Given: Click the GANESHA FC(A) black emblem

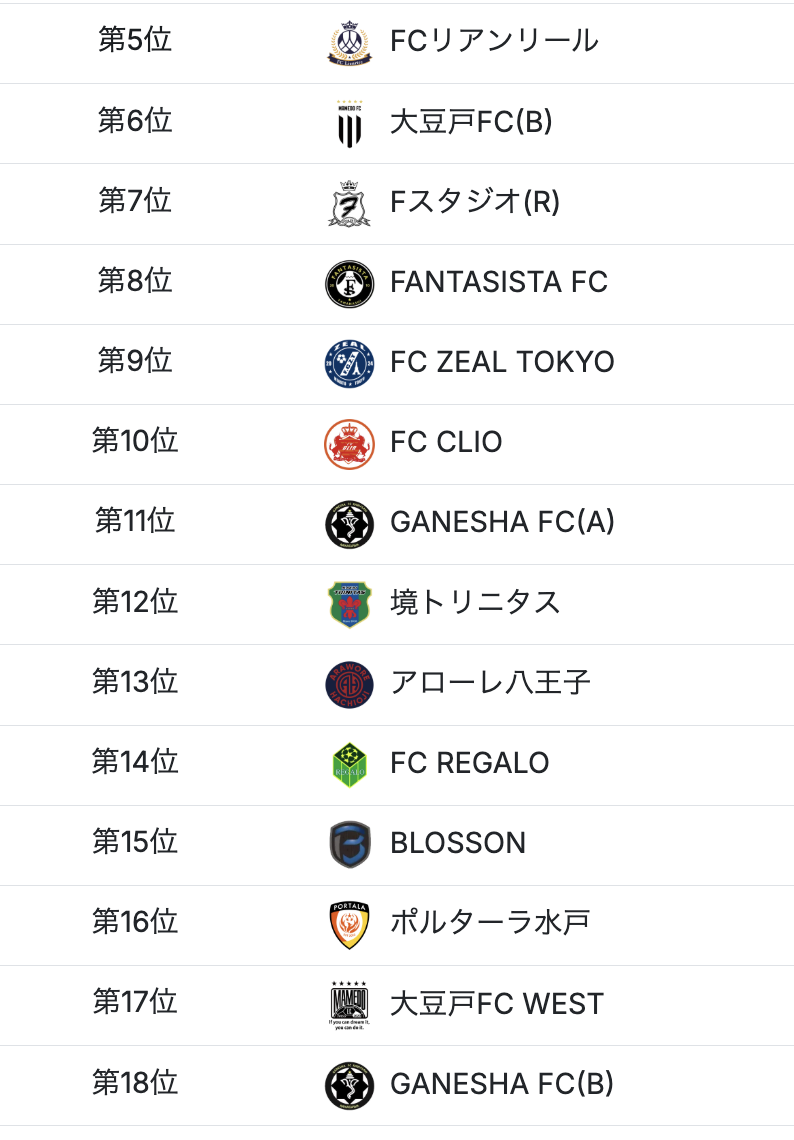Looking at the screenshot, I should (x=349, y=524).
